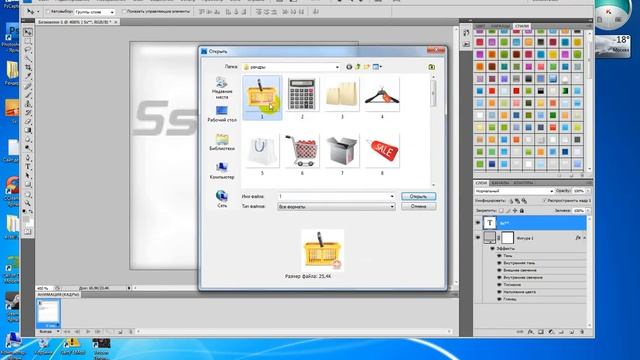Click the Cancel button in dialog

(418, 207)
